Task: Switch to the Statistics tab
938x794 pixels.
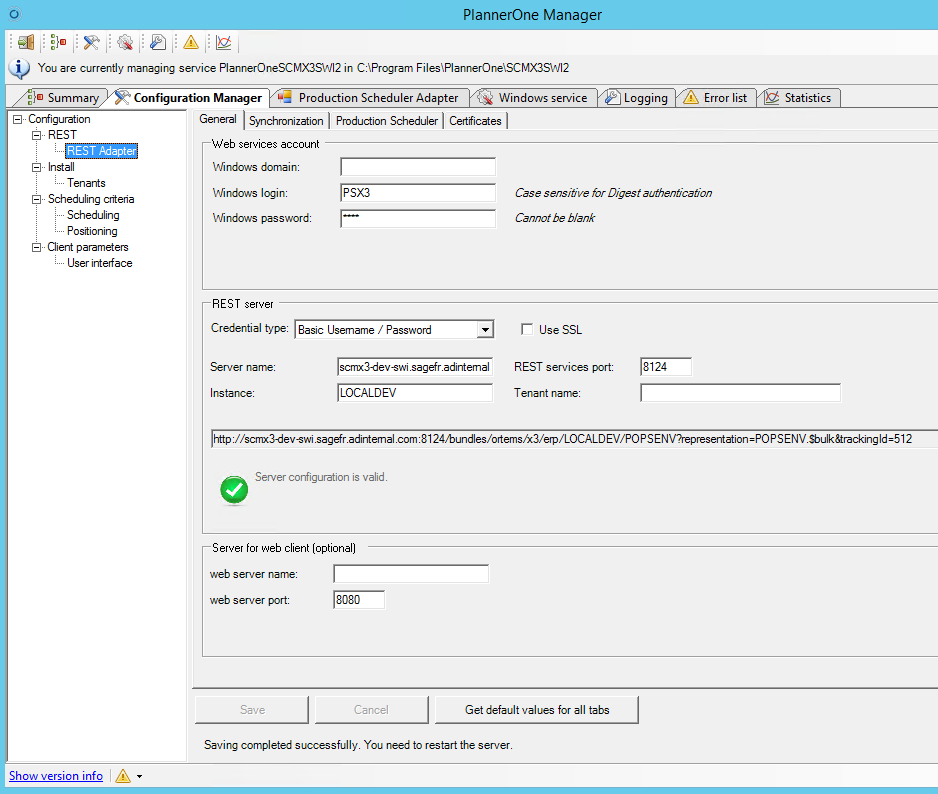Action: [799, 98]
